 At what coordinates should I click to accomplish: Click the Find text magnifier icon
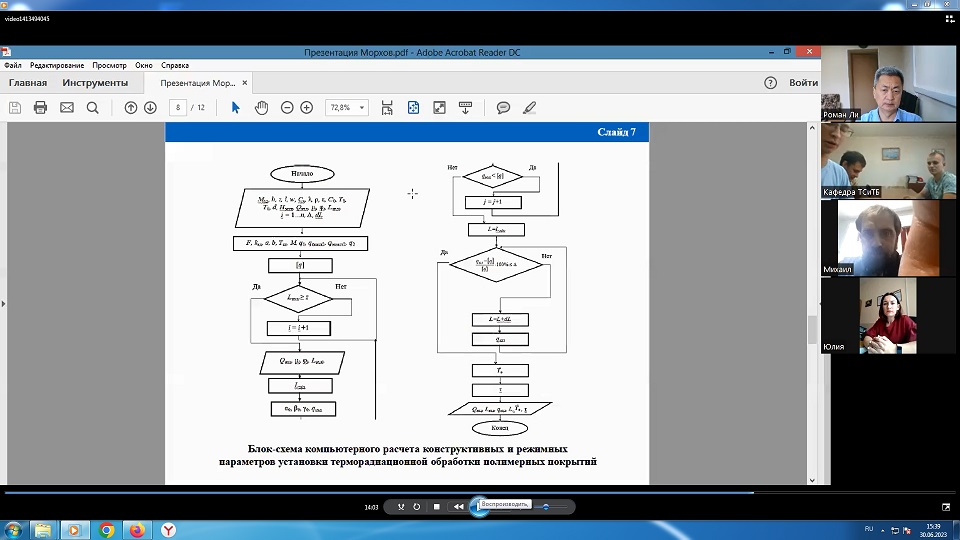coord(92,108)
